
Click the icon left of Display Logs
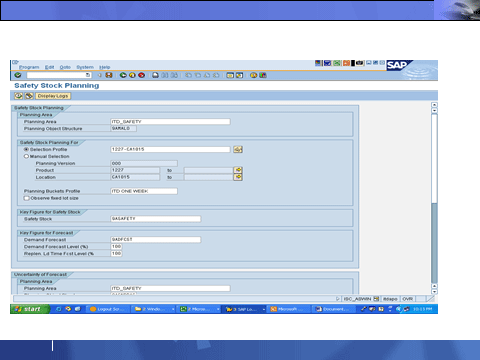(x=29, y=96)
